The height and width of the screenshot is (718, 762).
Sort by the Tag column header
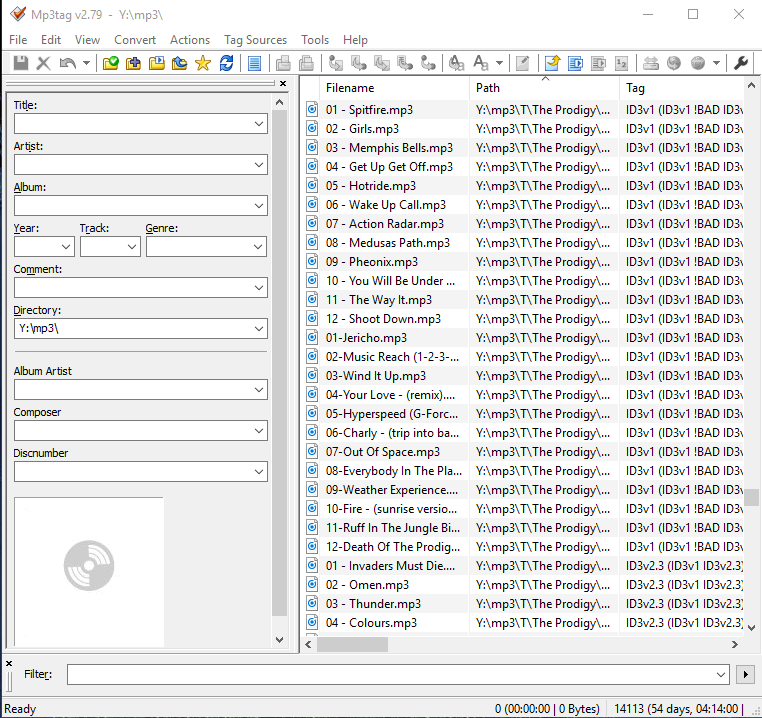(x=681, y=88)
